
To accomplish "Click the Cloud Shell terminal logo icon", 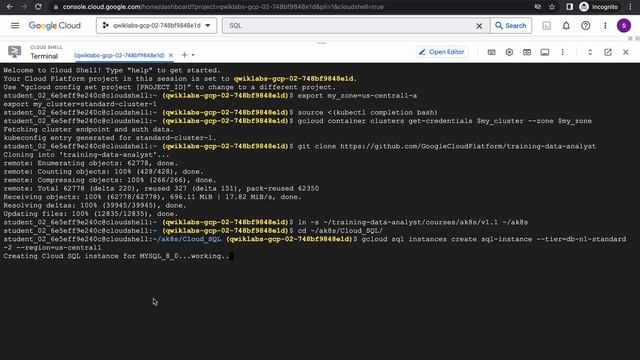I will tap(15, 52).
